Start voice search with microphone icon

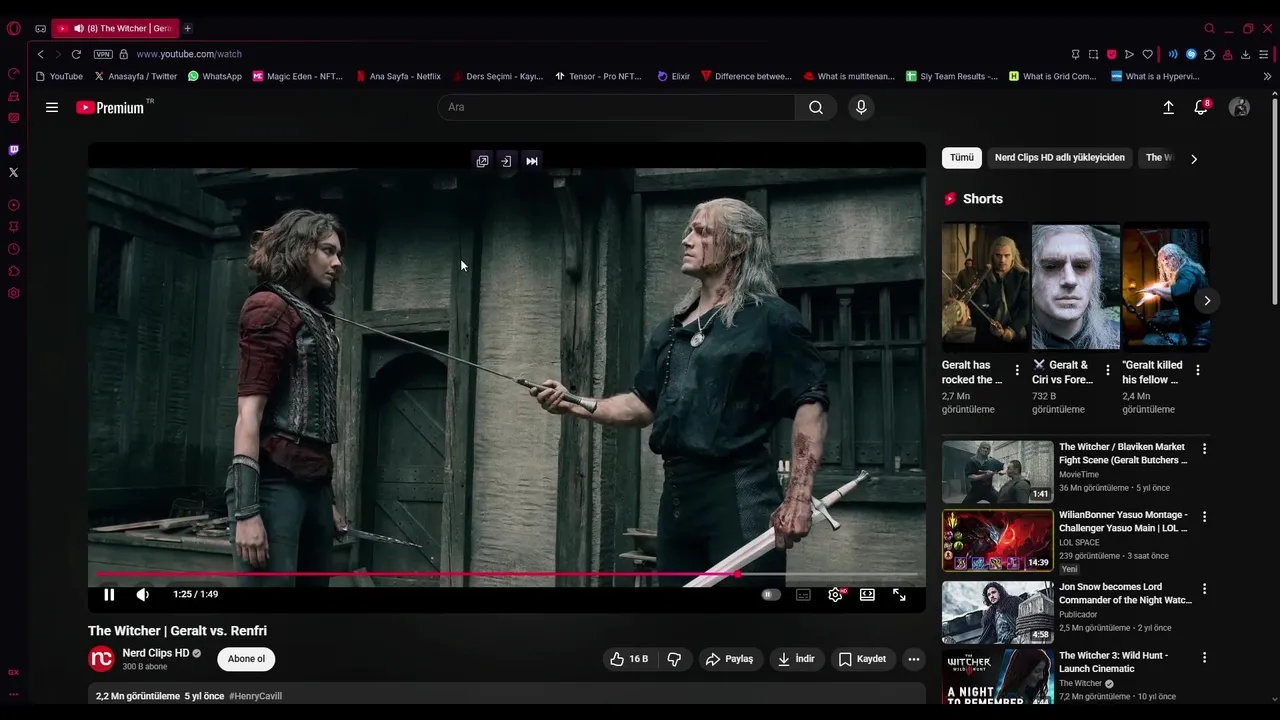click(x=861, y=107)
